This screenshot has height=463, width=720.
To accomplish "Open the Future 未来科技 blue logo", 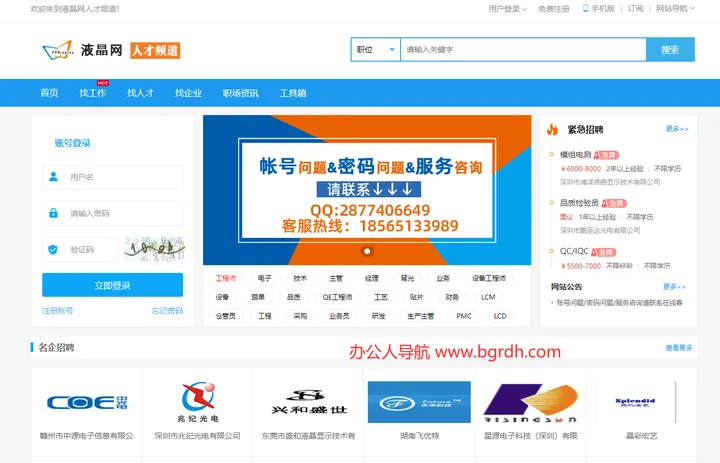I will tap(419, 402).
